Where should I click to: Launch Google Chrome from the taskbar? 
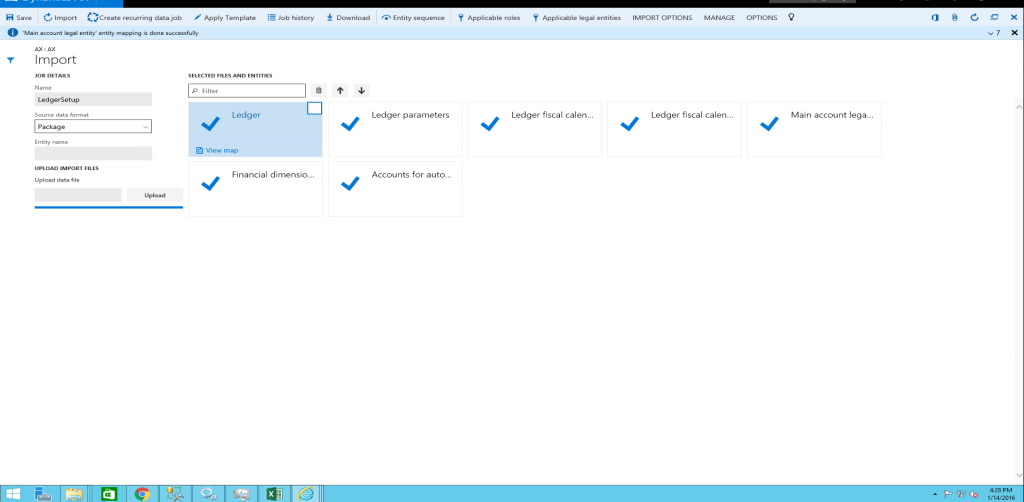(142, 494)
